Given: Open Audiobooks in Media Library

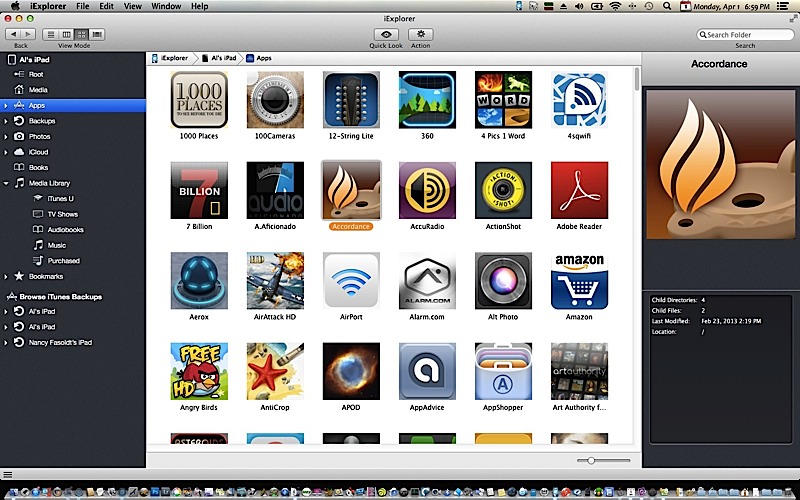Looking at the screenshot, I should point(65,230).
